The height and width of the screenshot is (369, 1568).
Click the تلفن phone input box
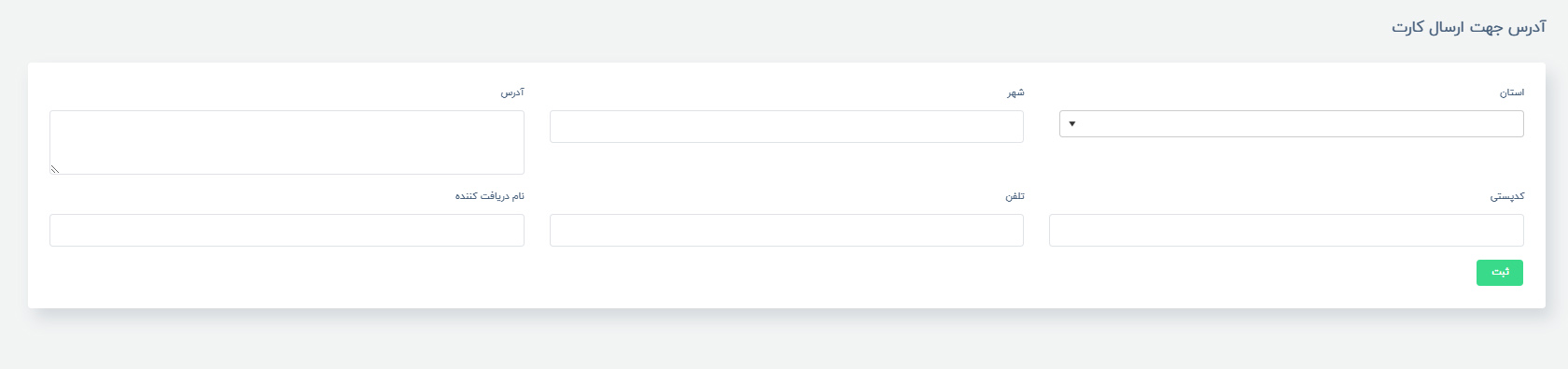coord(787,231)
